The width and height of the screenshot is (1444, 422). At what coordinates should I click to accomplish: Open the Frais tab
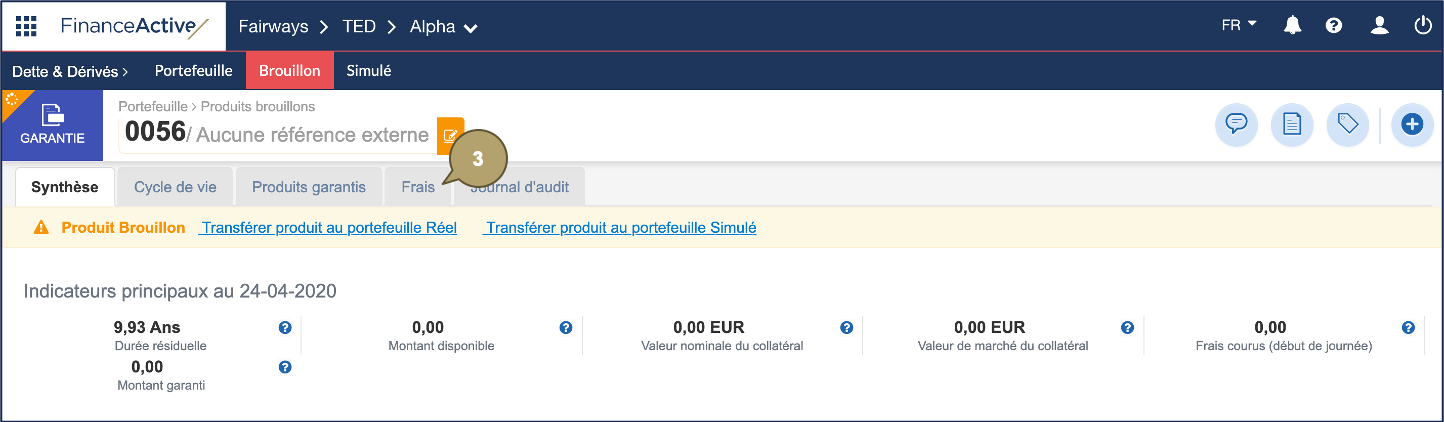(x=418, y=187)
